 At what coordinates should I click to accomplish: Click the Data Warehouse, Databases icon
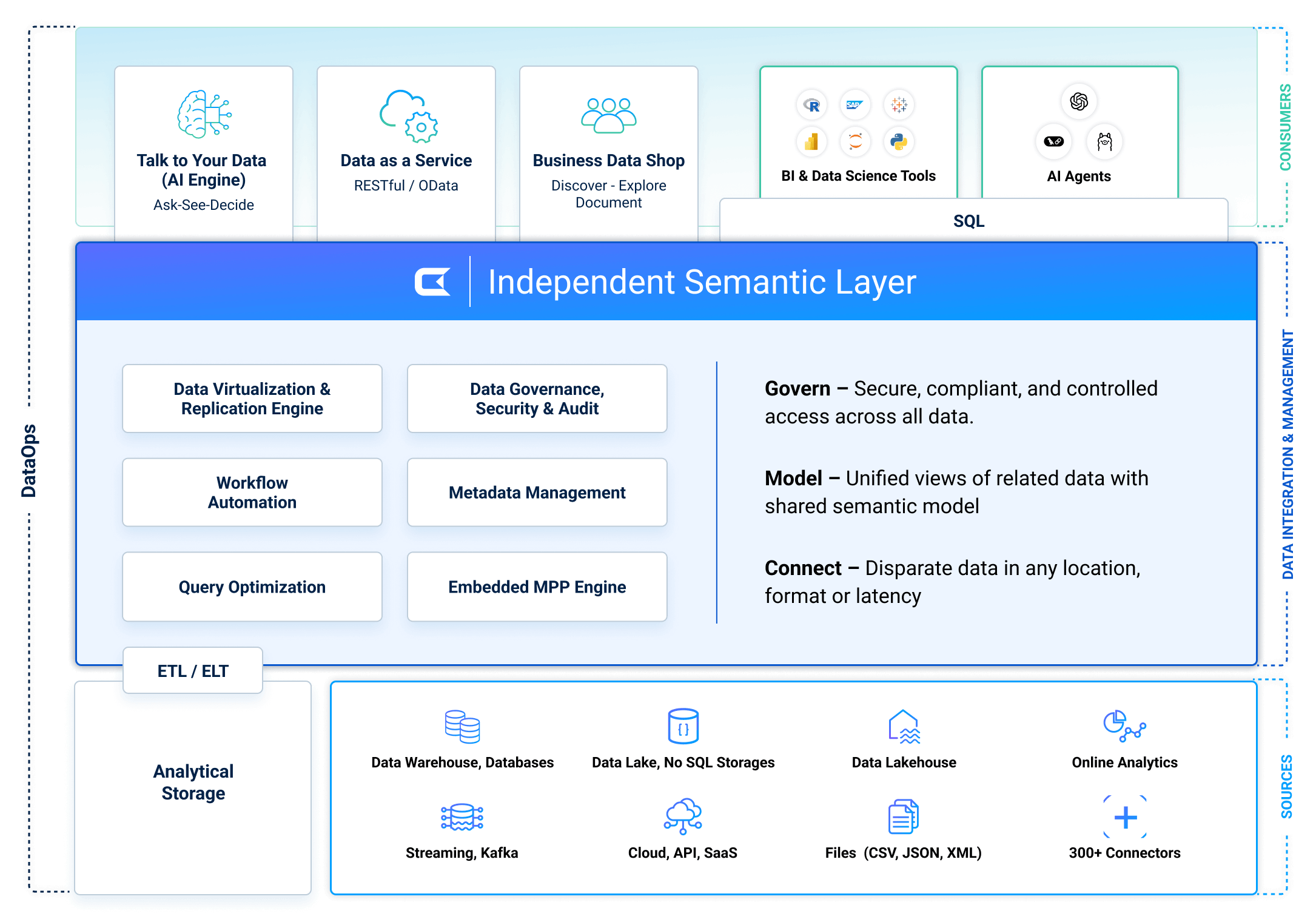462,726
